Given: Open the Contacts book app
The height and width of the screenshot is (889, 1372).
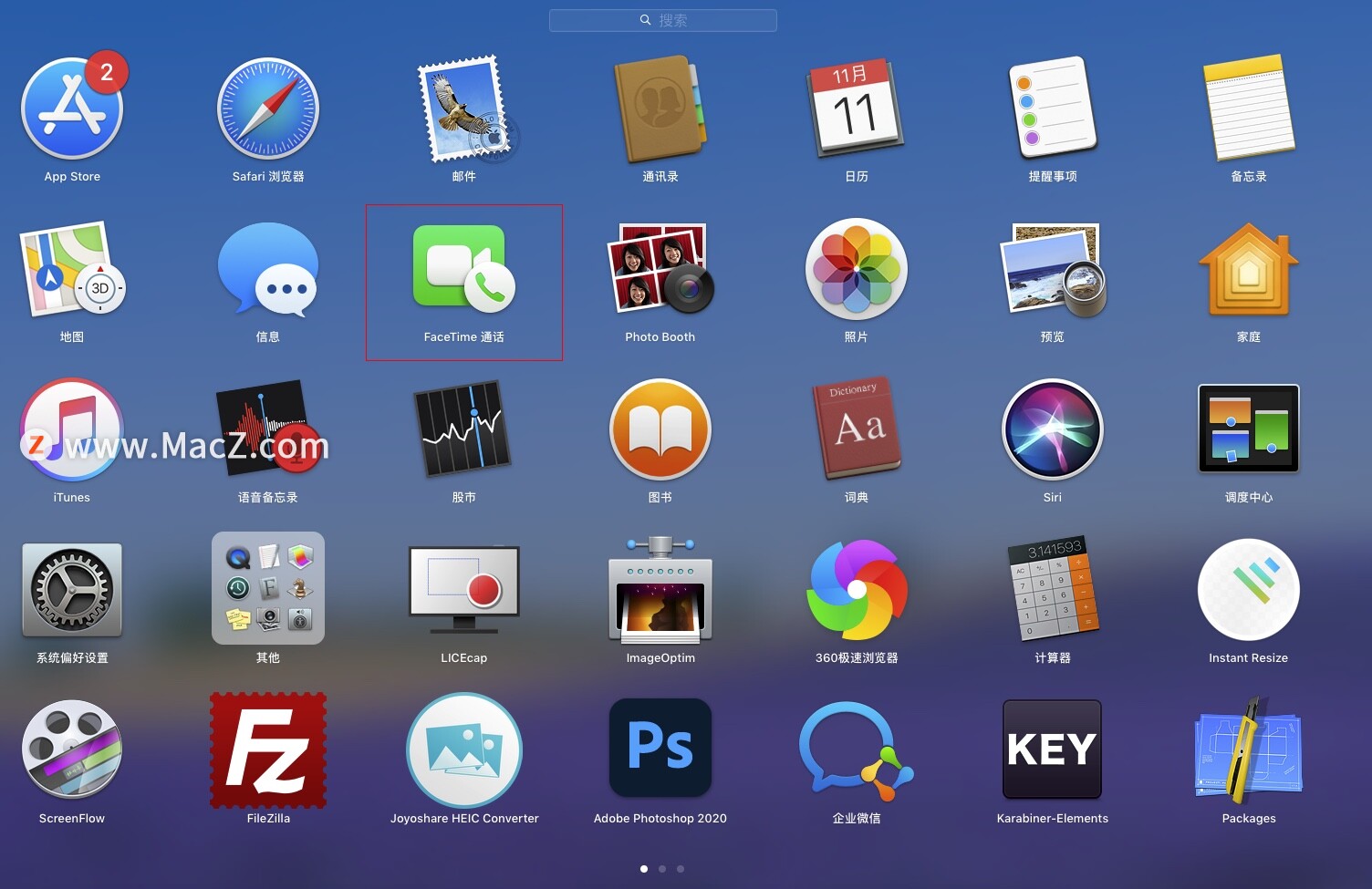Looking at the screenshot, I should coord(660,109).
